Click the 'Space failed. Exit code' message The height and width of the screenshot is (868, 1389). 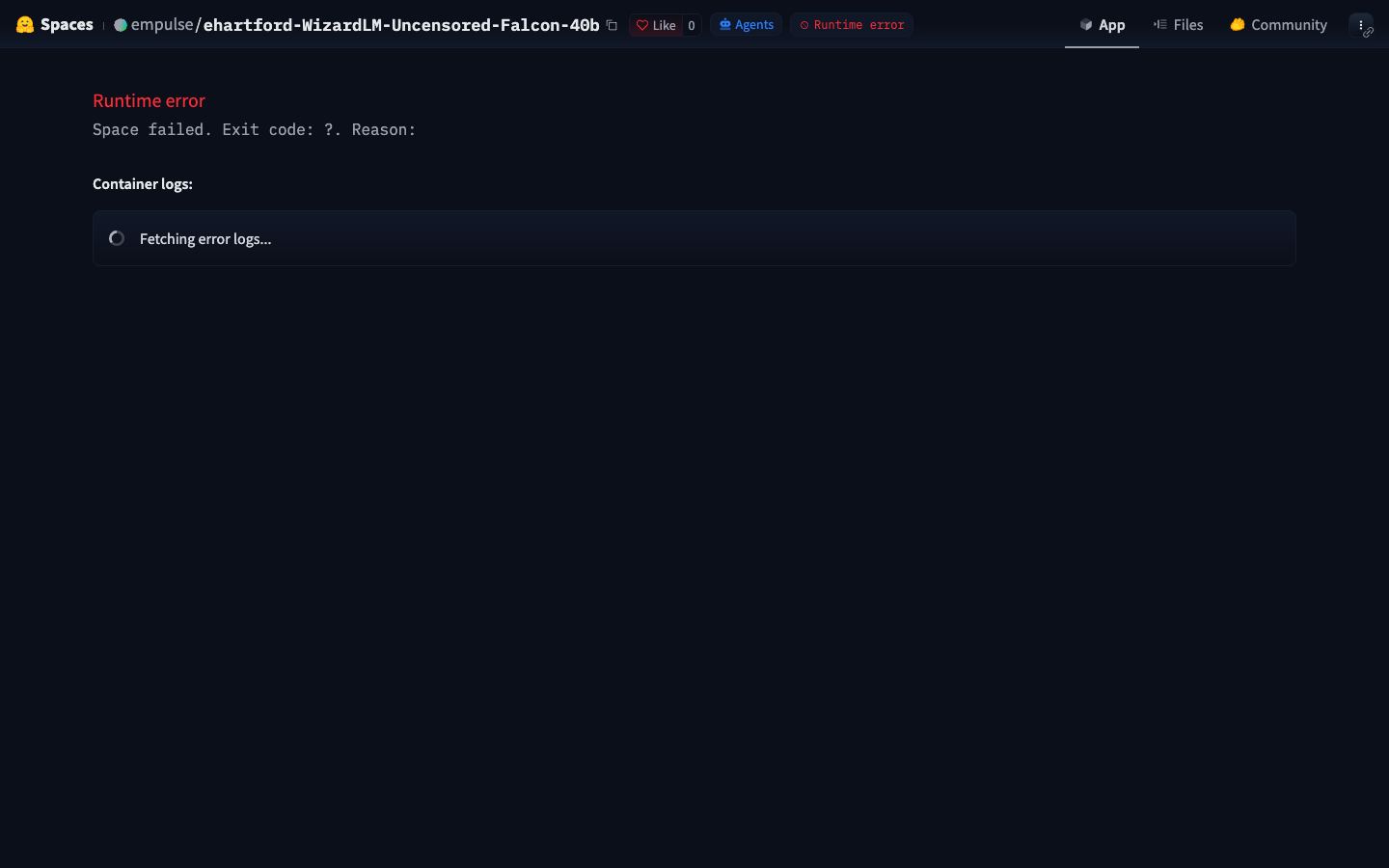[x=254, y=129]
